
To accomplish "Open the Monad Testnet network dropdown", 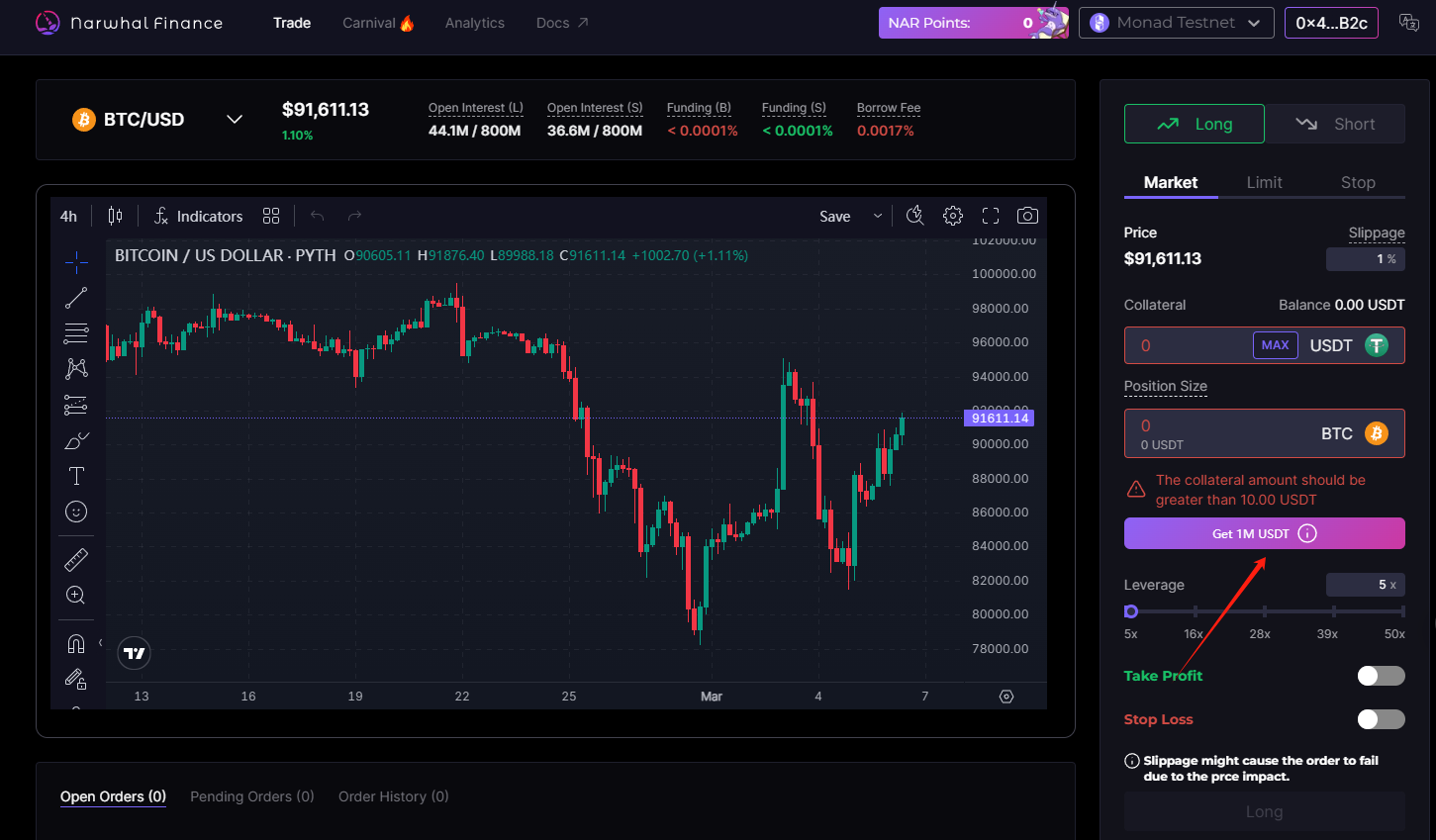I will (1176, 23).
